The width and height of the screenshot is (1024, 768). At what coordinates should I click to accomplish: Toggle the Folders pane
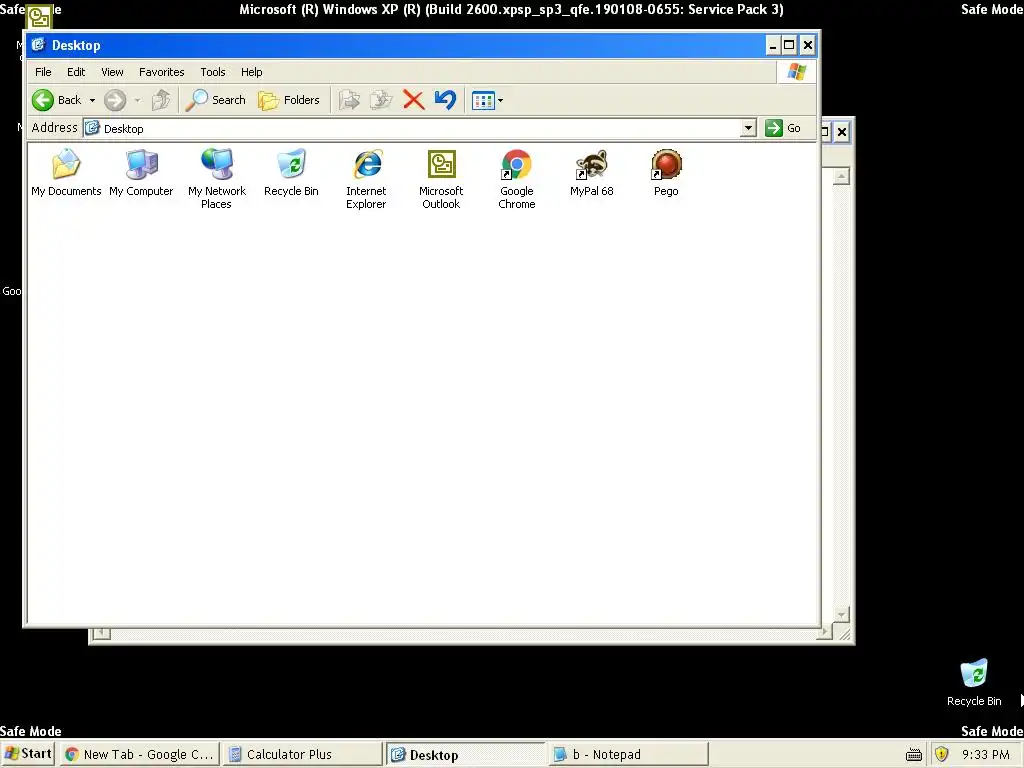[x=289, y=100]
